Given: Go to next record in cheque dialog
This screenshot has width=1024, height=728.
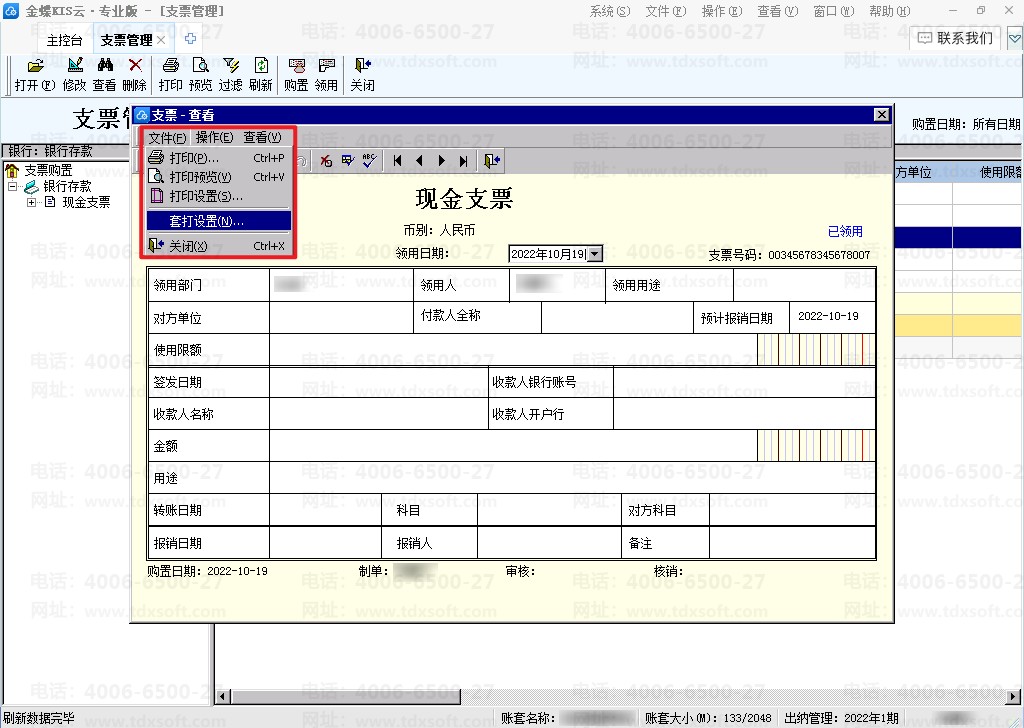Looking at the screenshot, I should point(441,161).
